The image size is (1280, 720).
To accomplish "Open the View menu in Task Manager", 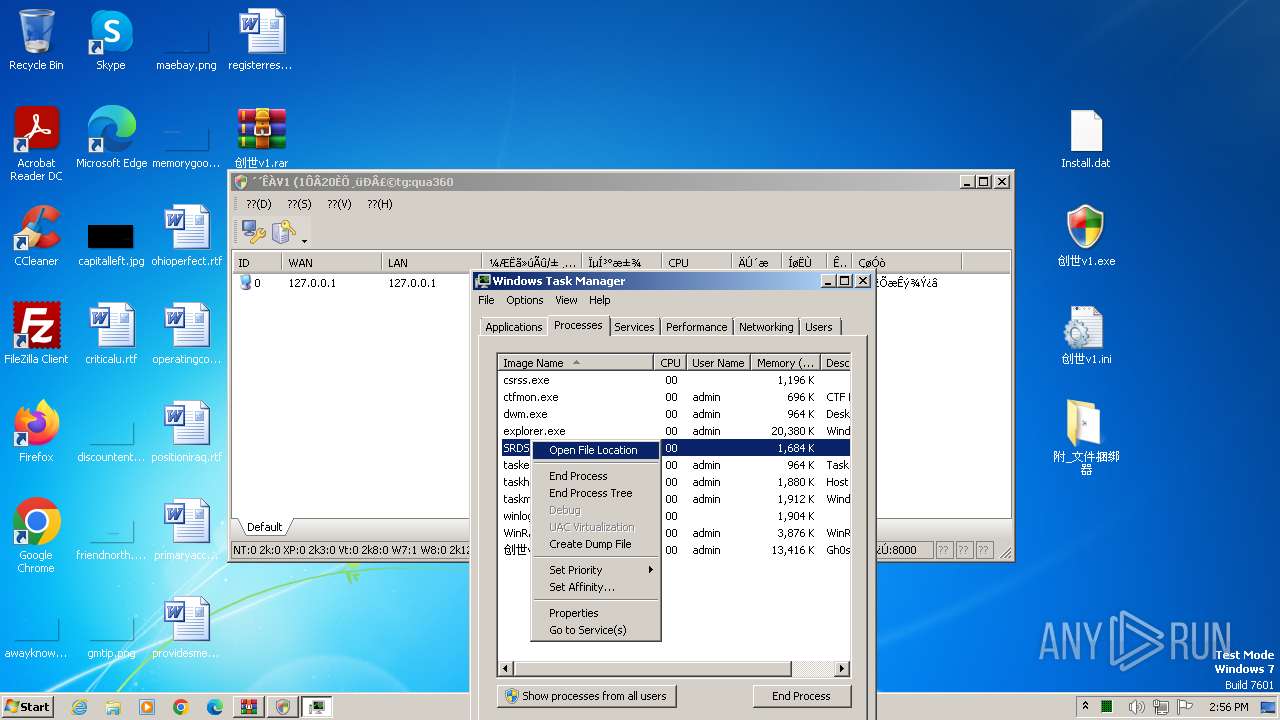I will coord(566,300).
